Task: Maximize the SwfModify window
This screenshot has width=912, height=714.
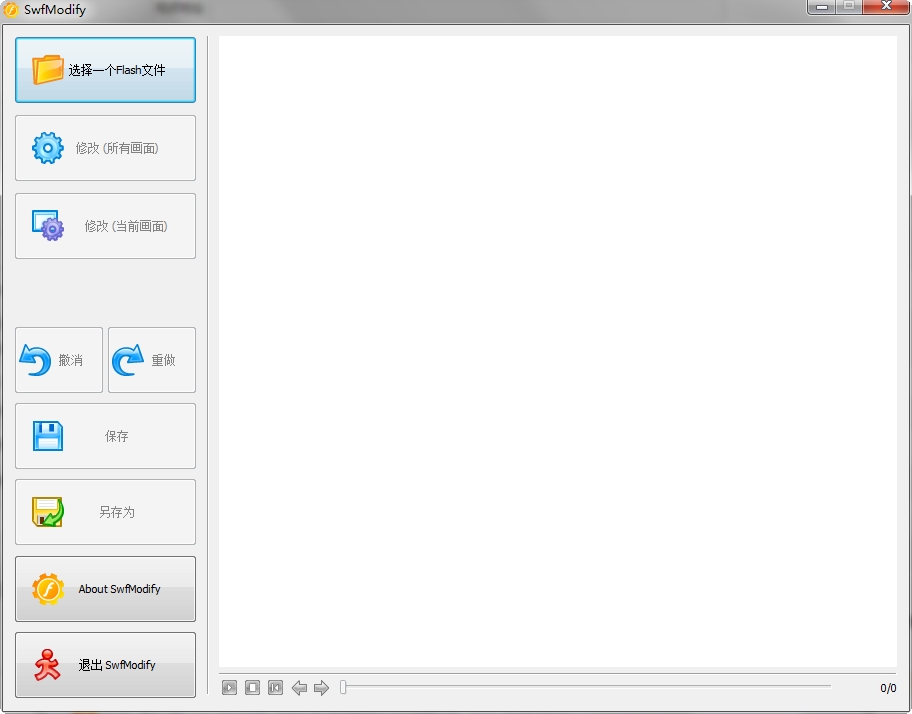Action: pos(851,8)
